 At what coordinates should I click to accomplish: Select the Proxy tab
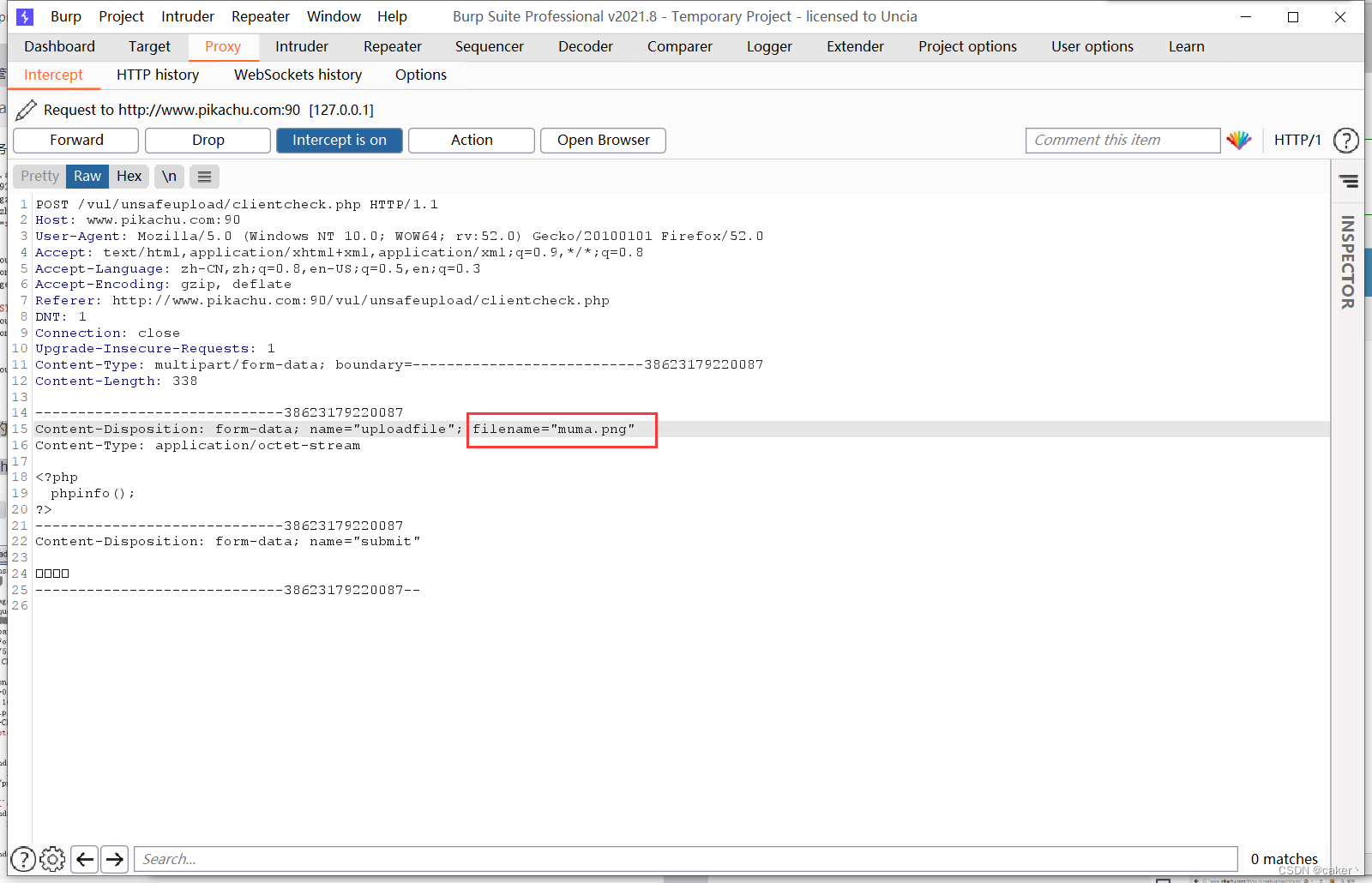pos(223,46)
